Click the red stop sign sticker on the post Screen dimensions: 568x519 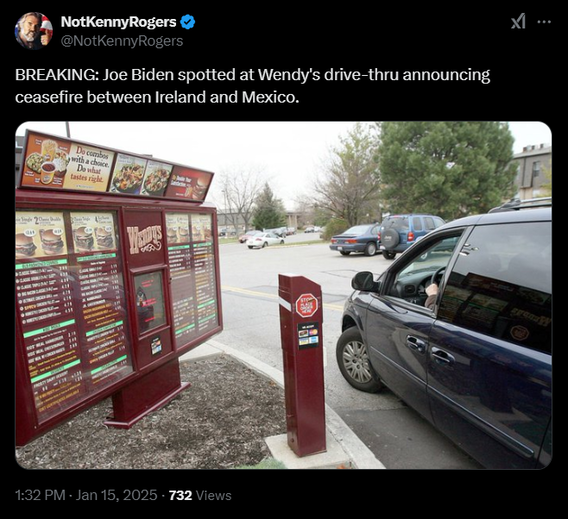pyautogui.click(x=306, y=305)
